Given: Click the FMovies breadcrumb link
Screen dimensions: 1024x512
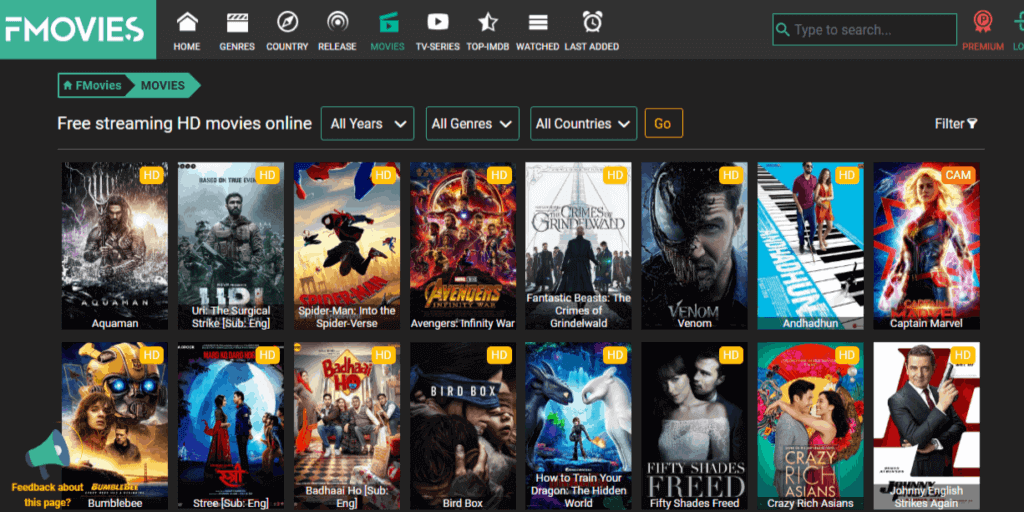Looking at the screenshot, I should pyautogui.click(x=92, y=86).
